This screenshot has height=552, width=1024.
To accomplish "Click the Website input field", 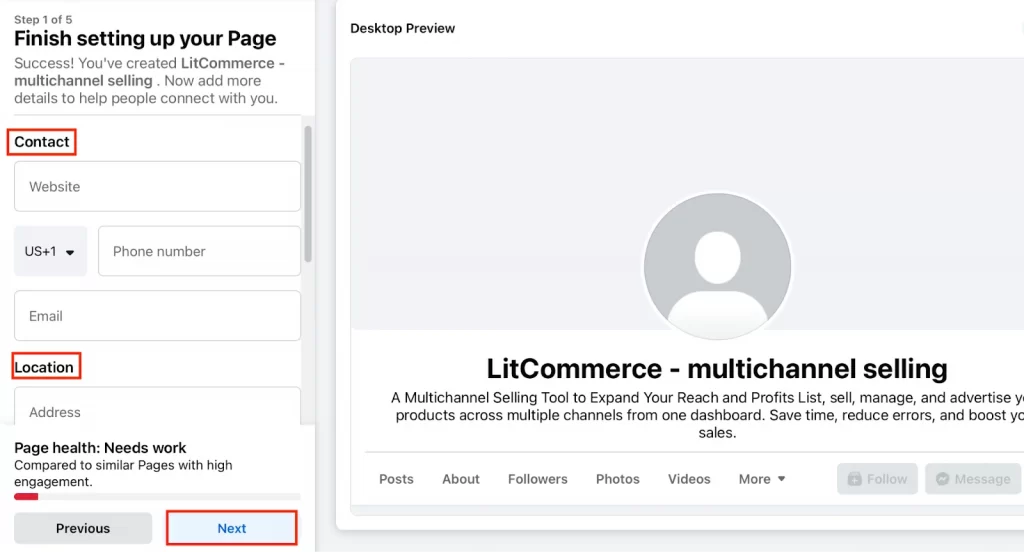I will click(157, 186).
